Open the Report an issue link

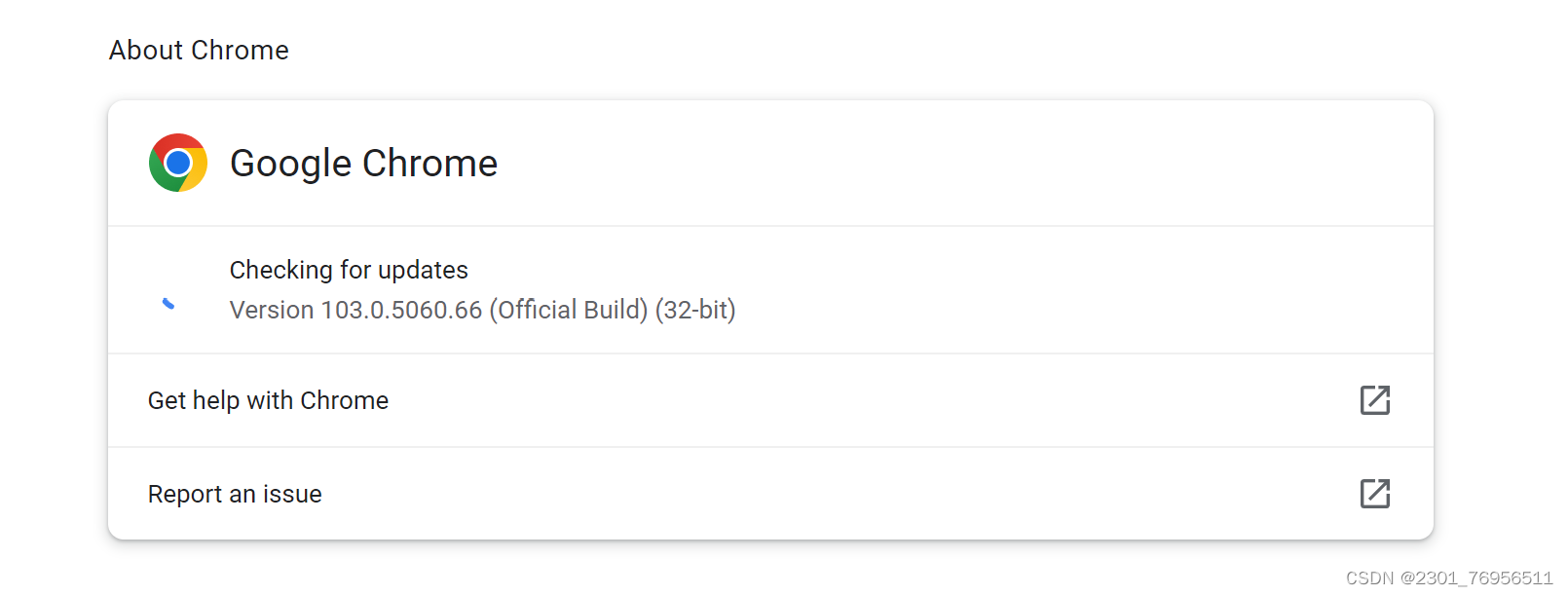[x=235, y=494]
